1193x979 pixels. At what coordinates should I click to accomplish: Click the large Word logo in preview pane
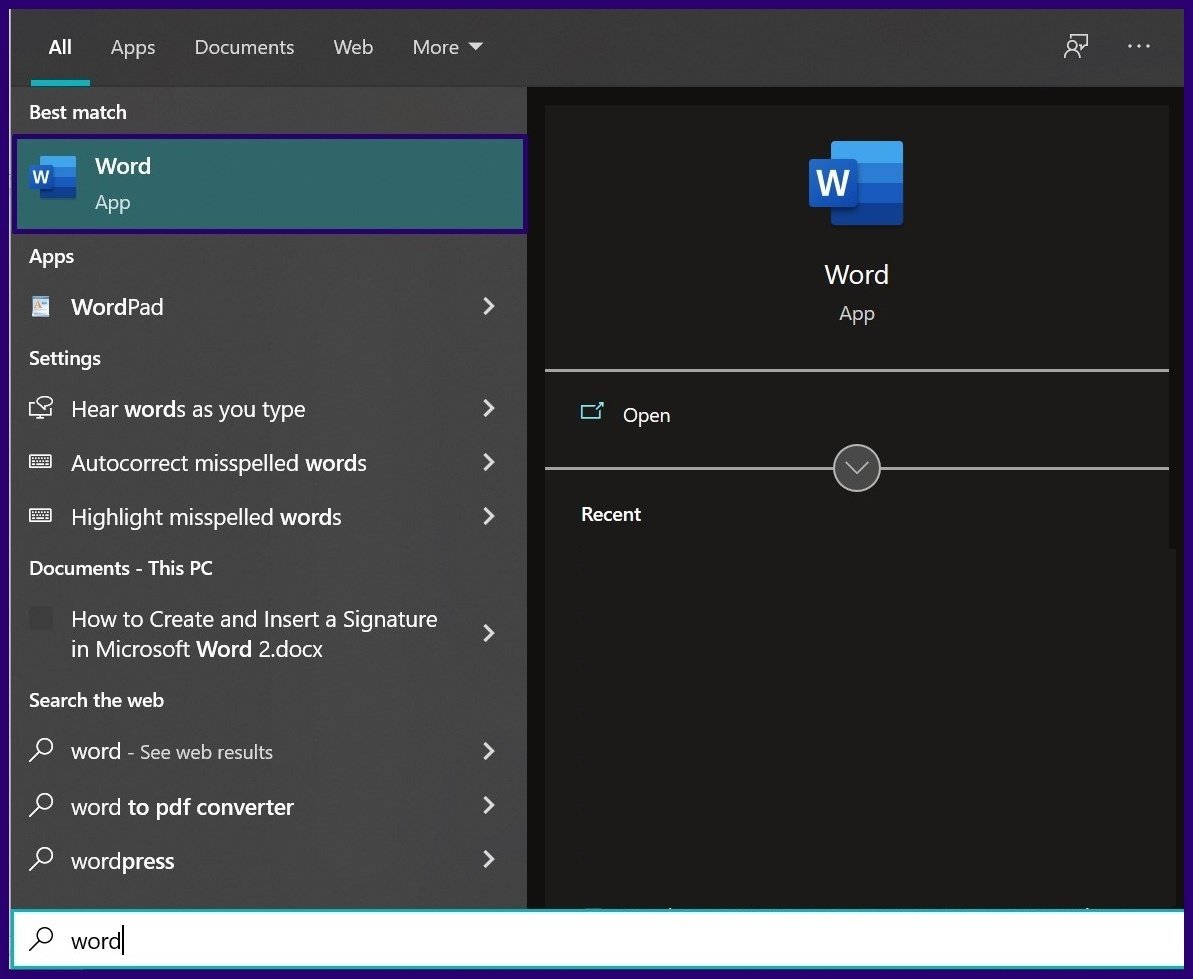856,183
